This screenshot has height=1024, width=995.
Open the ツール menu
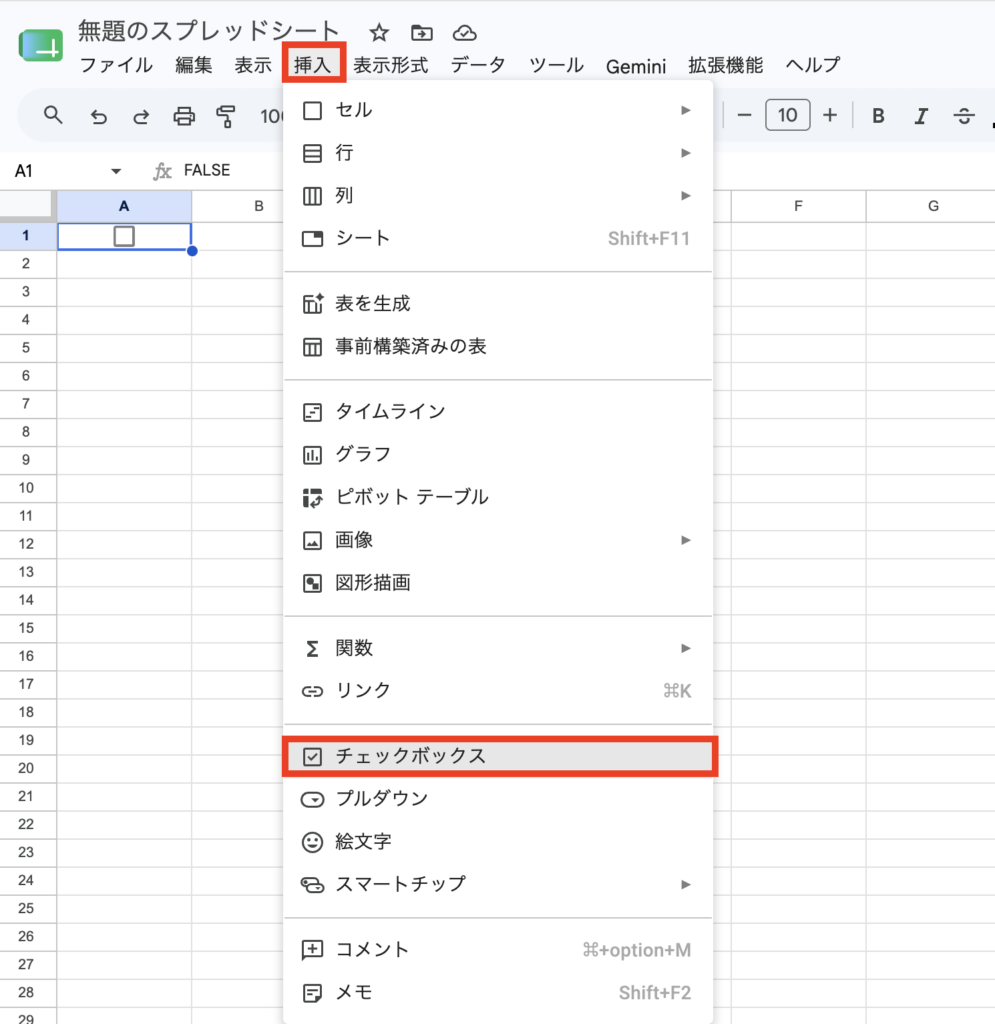556,65
